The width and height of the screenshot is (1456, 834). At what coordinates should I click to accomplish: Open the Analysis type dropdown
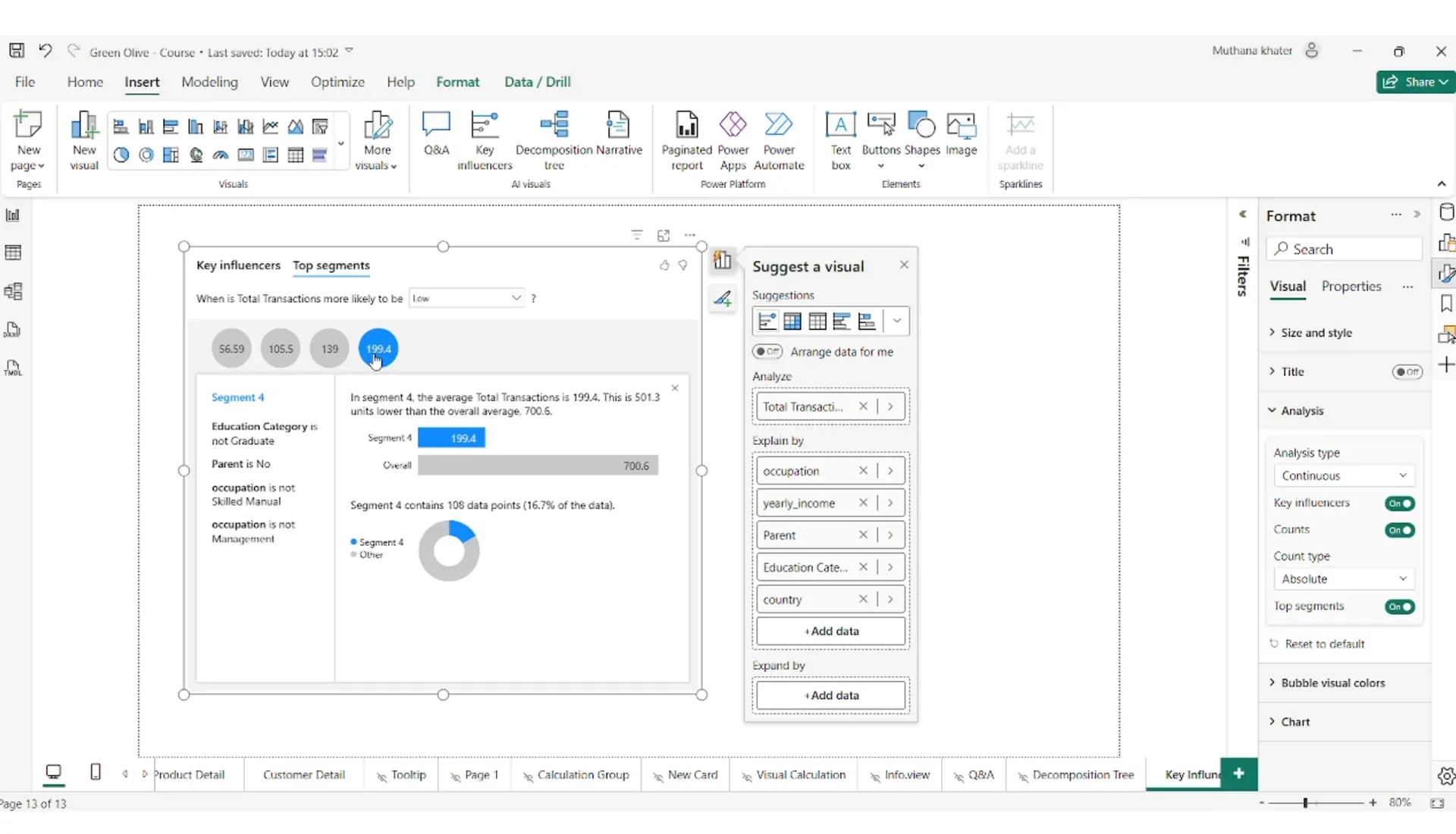pyautogui.click(x=1343, y=475)
